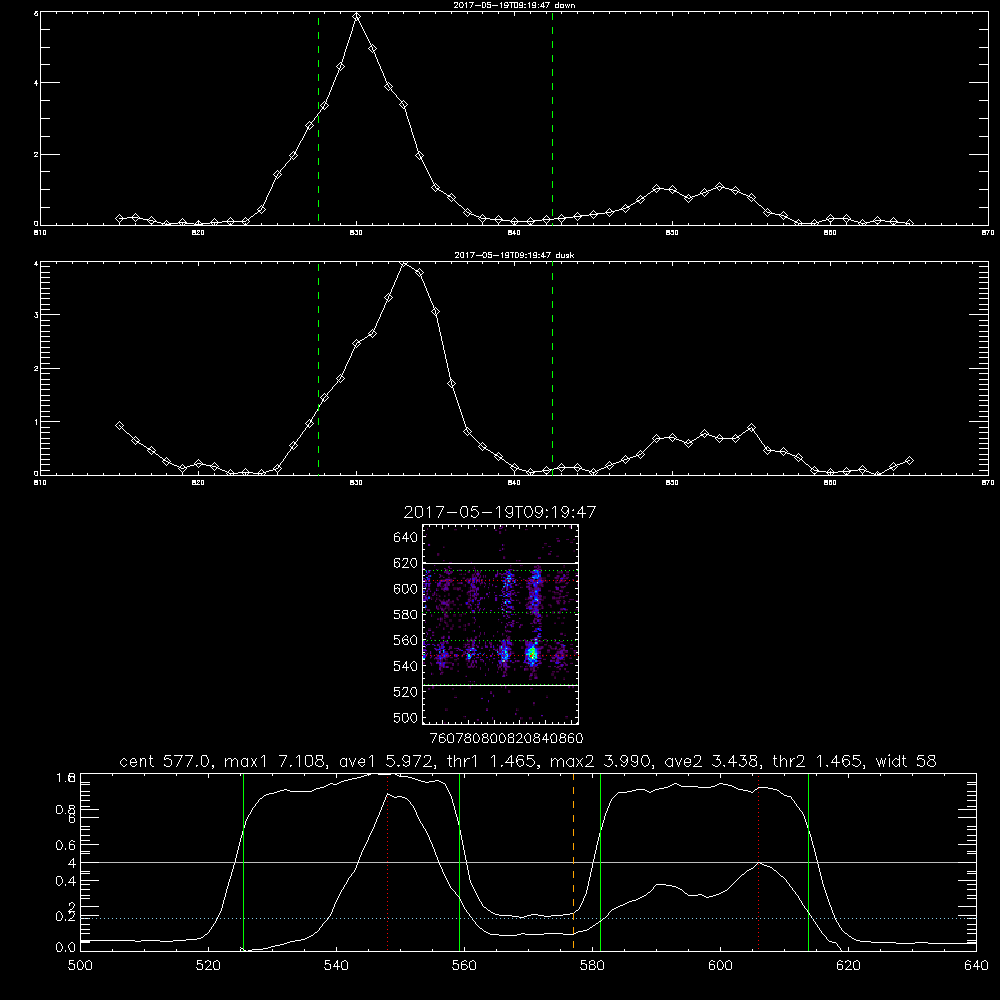Click the first green vertical line near 525
The height and width of the screenshot is (1000, 1000).
click(x=243, y=861)
